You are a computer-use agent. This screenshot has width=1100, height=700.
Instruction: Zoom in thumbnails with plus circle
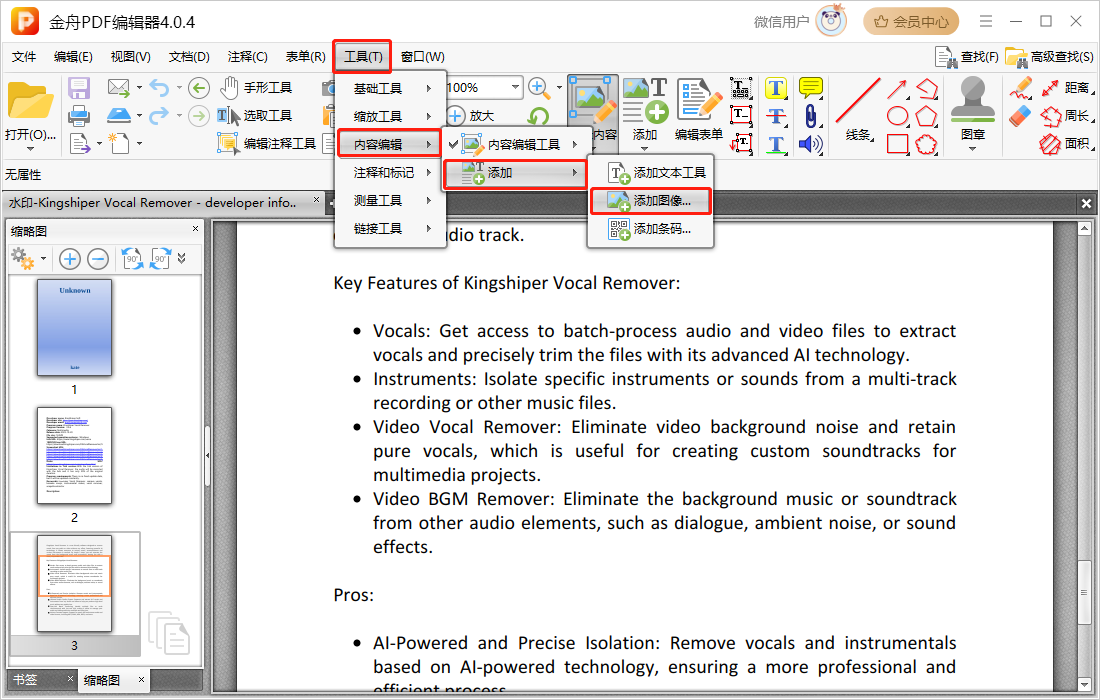tap(69, 259)
